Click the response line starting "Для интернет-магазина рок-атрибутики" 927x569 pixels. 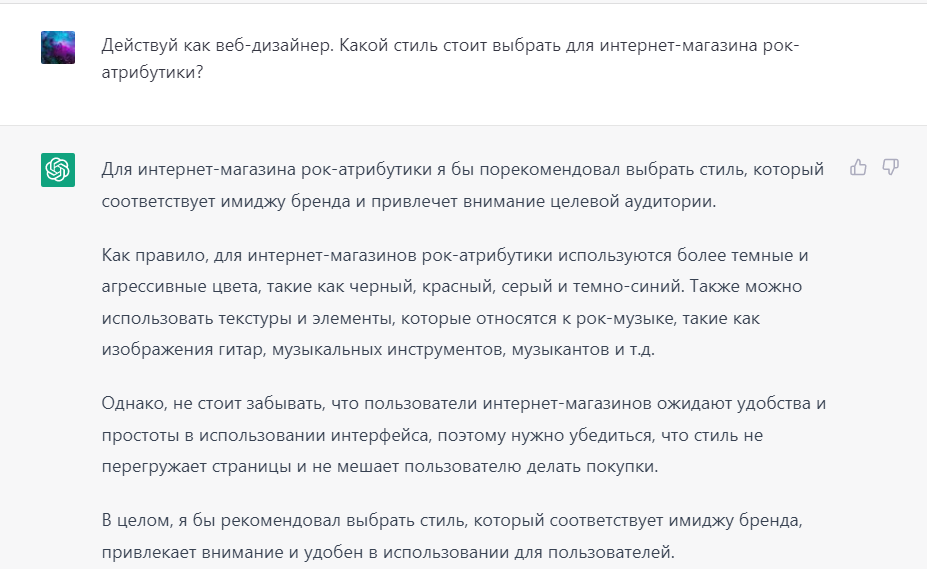(x=462, y=170)
